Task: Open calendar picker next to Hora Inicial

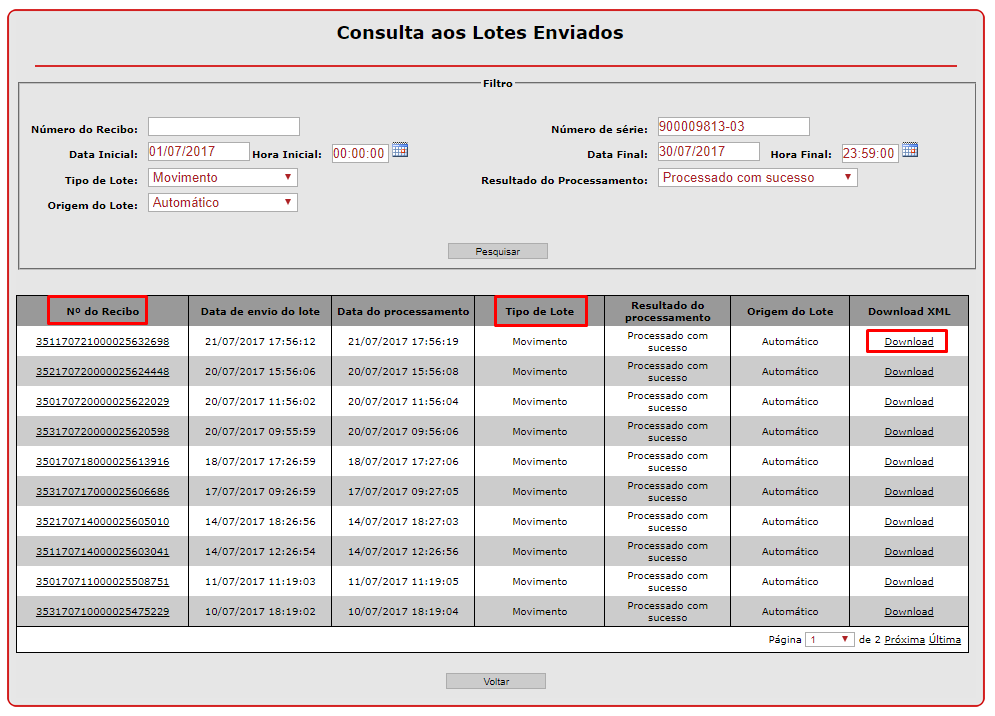Action: click(x=400, y=150)
